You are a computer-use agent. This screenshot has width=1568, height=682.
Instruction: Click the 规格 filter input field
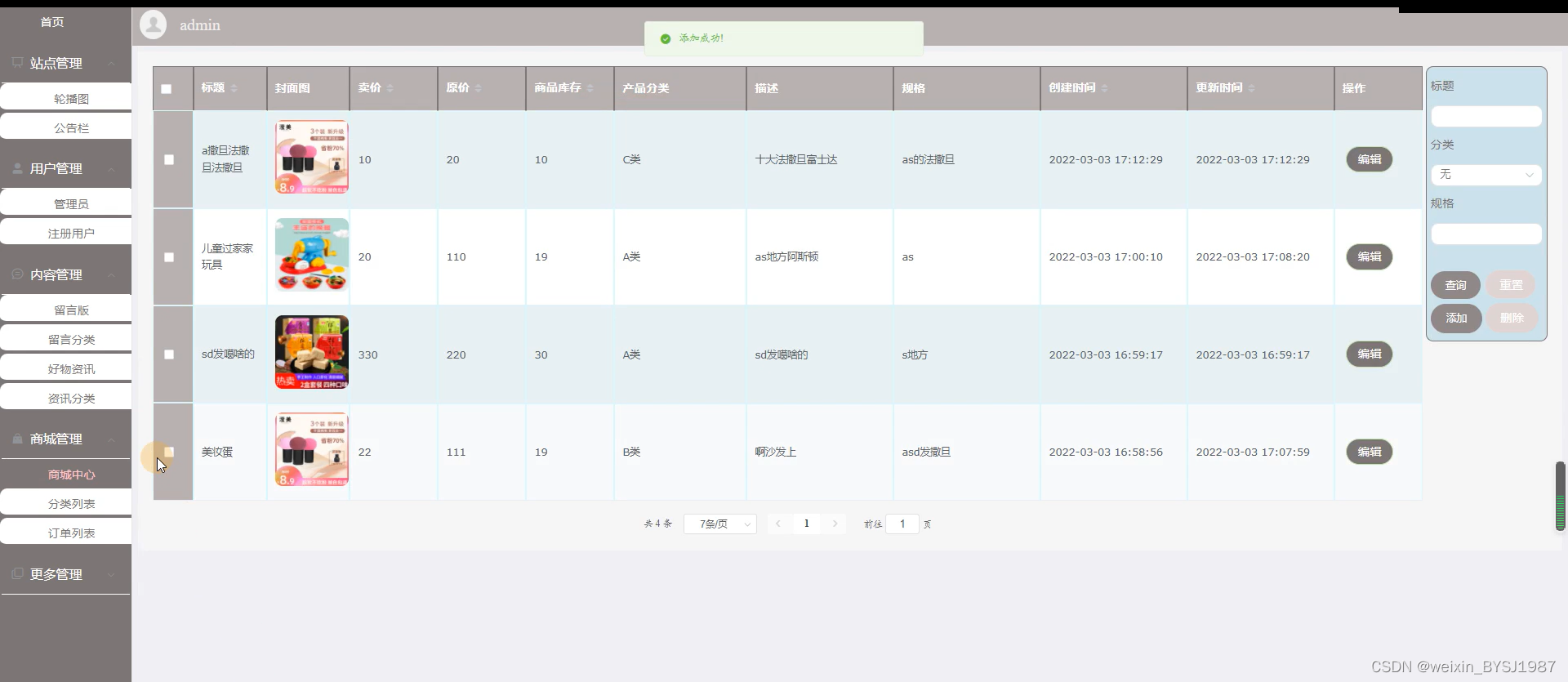click(1486, 234)
